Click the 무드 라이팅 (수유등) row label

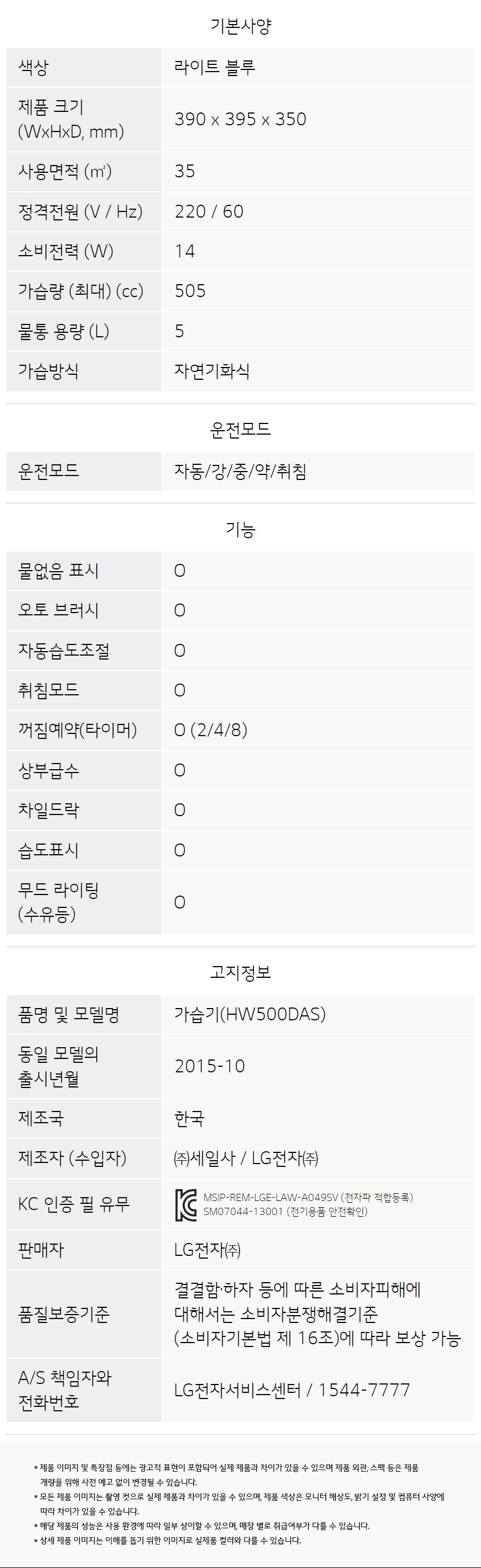[59, 902]
